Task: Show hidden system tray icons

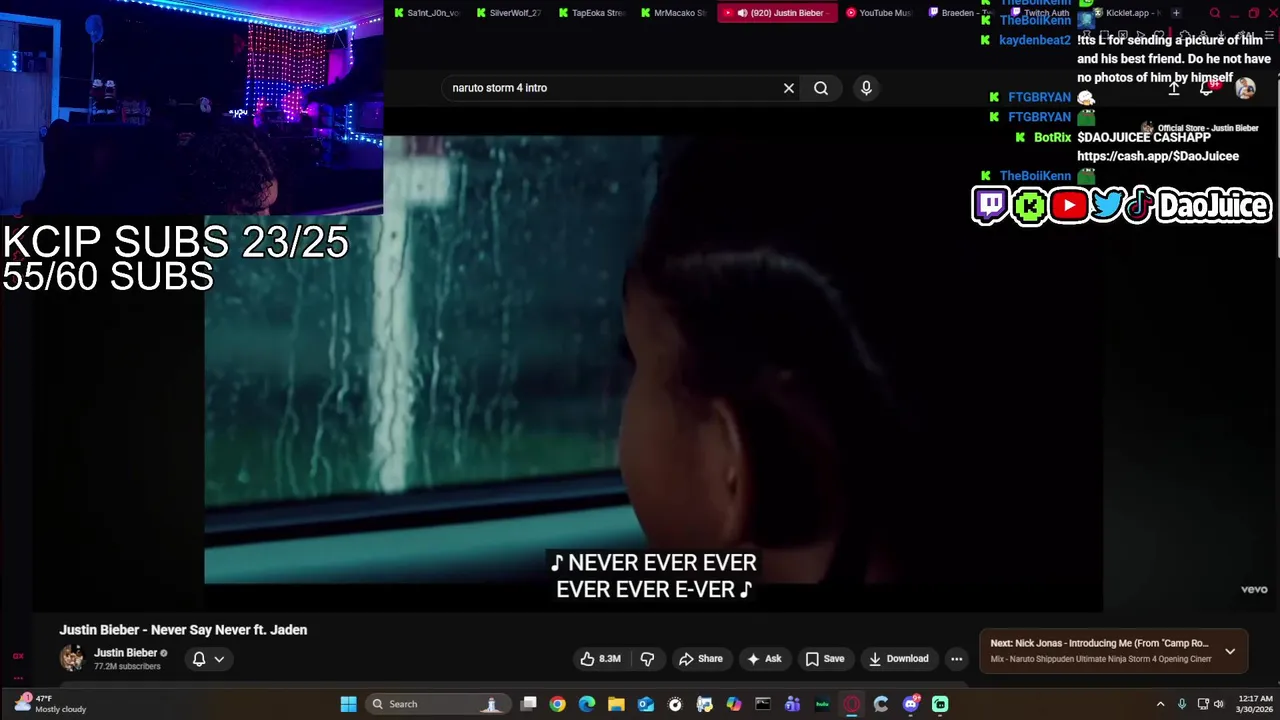Action: click(x=1160, y=704)
